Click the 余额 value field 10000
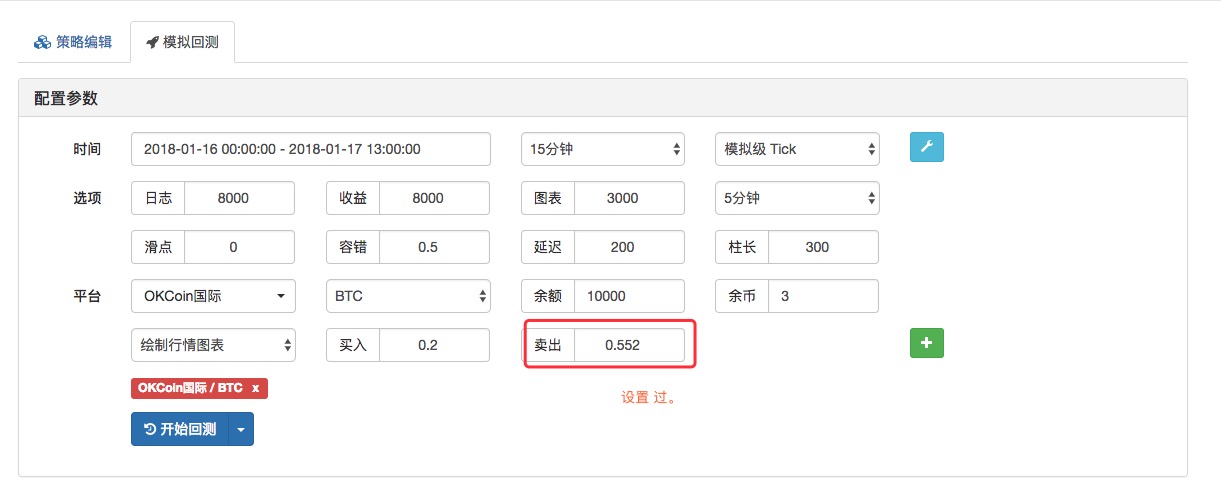This screenshot has width=1221, height=491. (x=629, y=296)
